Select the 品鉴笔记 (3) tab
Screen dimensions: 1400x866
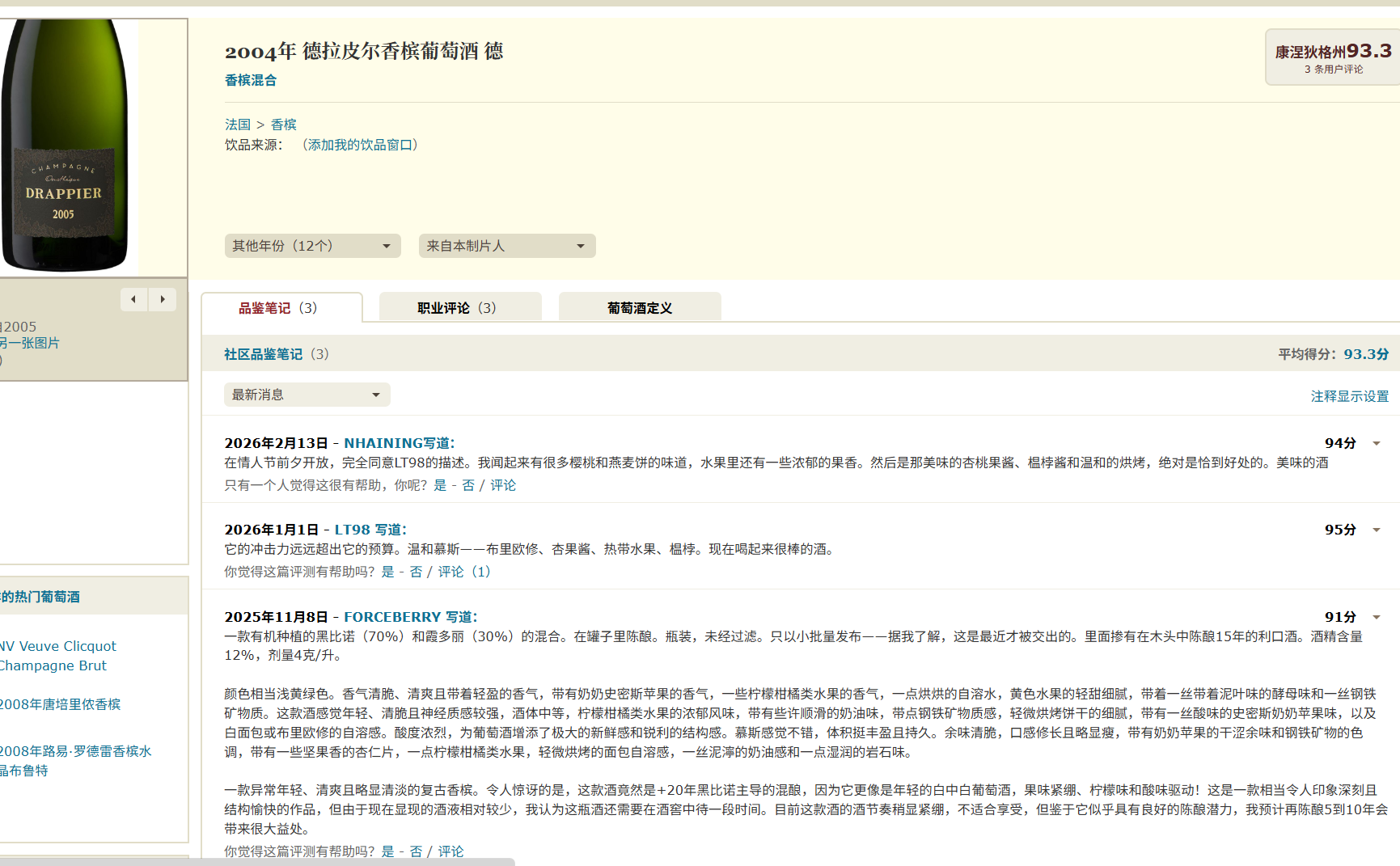[x=280, y=308]
